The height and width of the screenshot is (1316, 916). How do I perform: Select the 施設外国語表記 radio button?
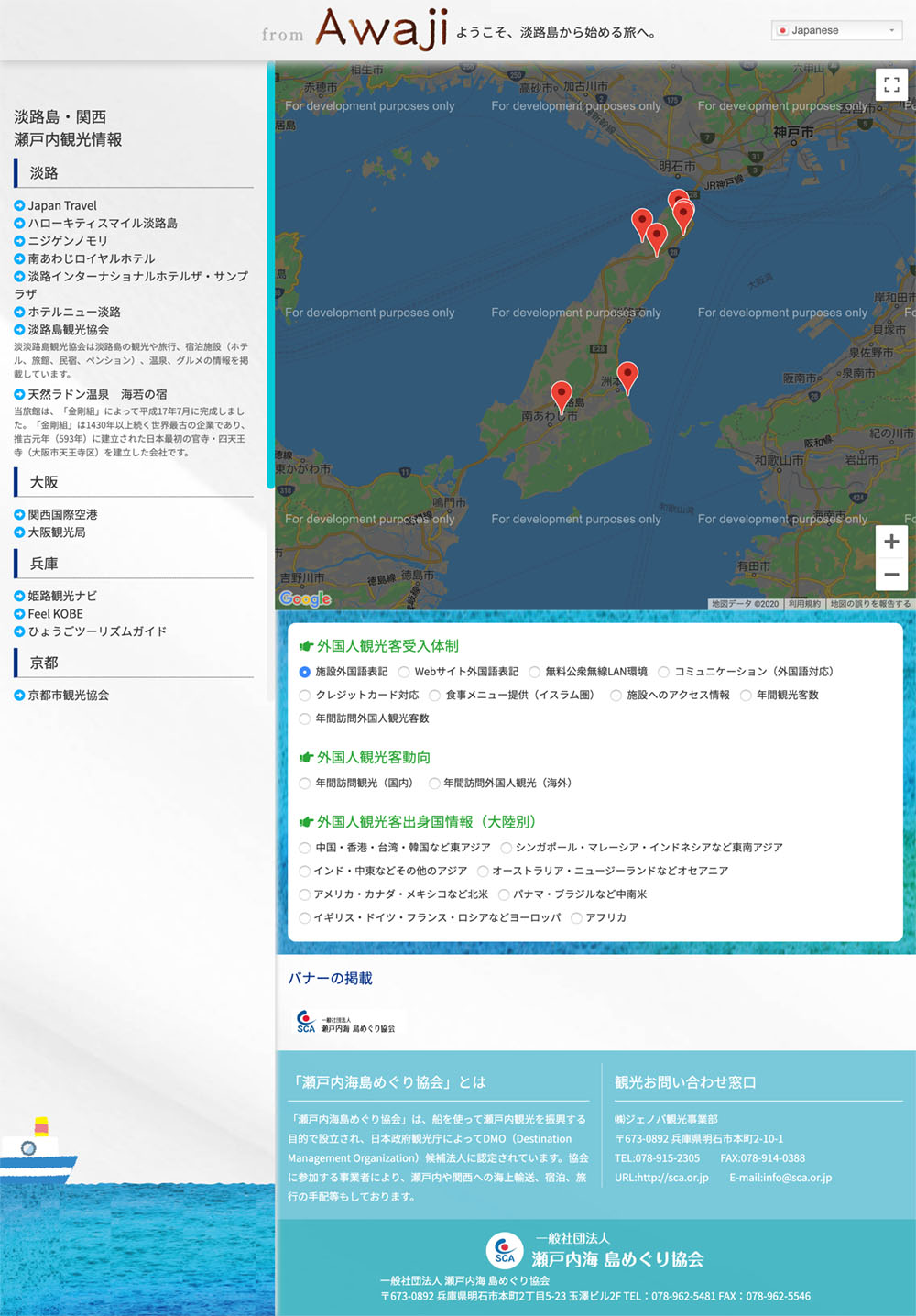click(305, 672)
